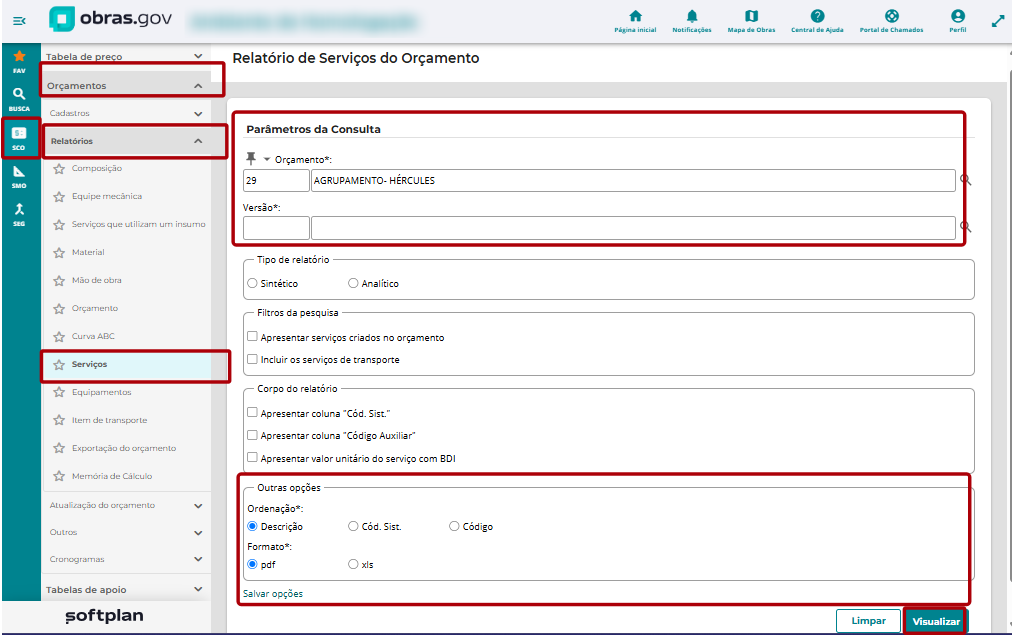Favorite the Material report star
This screenshot has height=636, width=1012.
(x=59, y=252)
